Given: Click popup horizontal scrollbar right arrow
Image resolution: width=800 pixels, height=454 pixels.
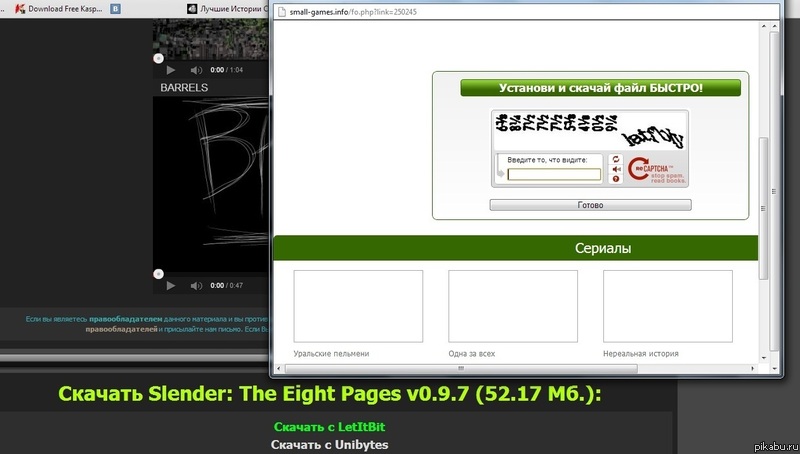Looking at the screenshot, I should tap(753, 368).
